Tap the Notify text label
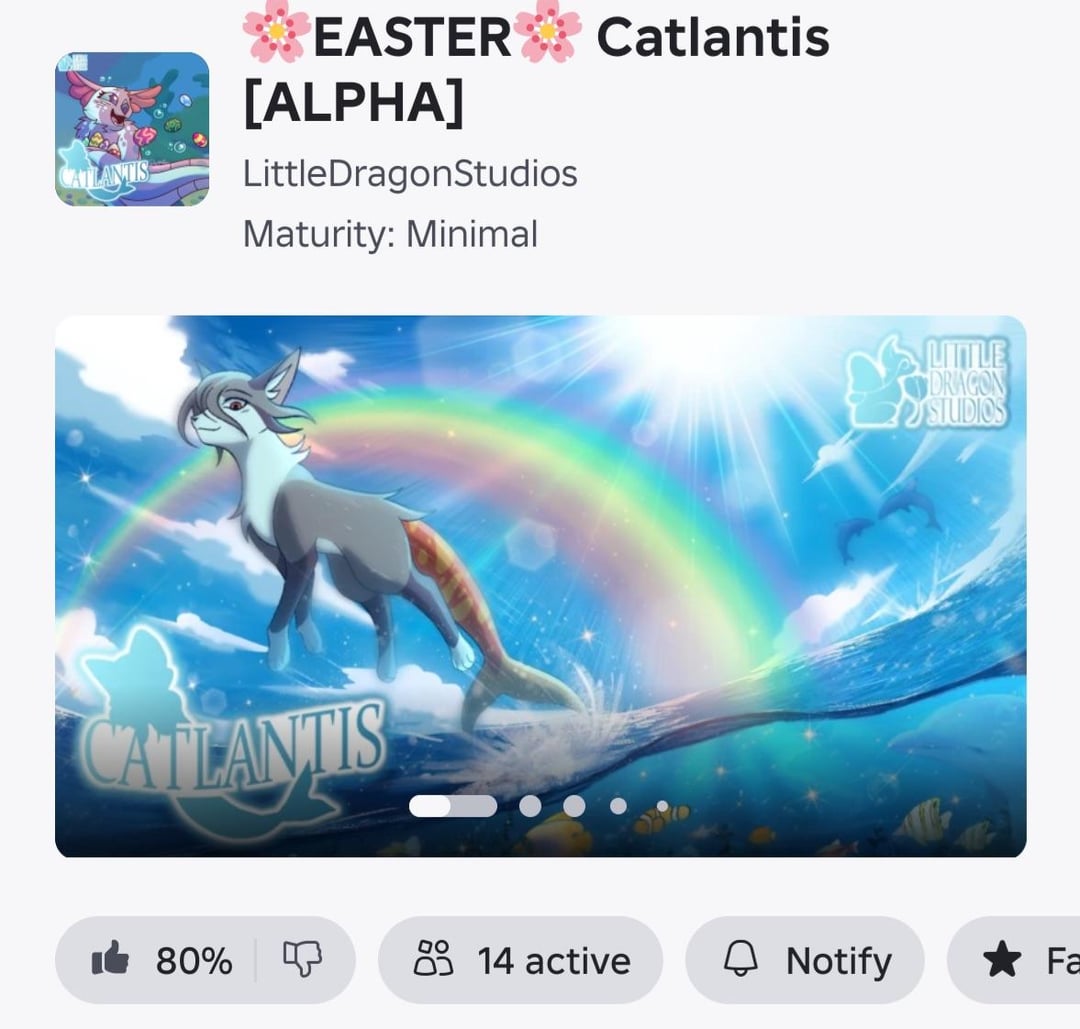The width and height of the screenshot is (1080, 1029). point(838,960)
